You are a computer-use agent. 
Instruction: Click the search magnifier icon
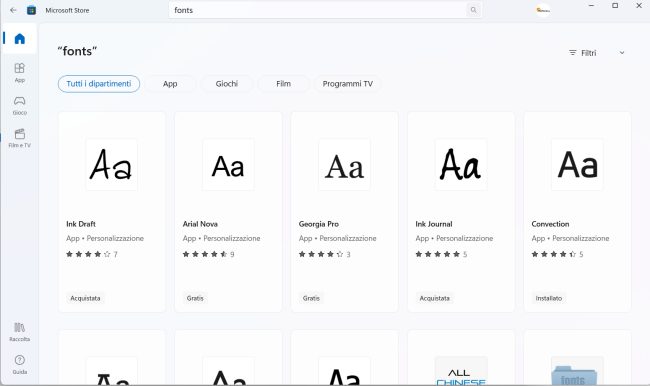(473, 10)
